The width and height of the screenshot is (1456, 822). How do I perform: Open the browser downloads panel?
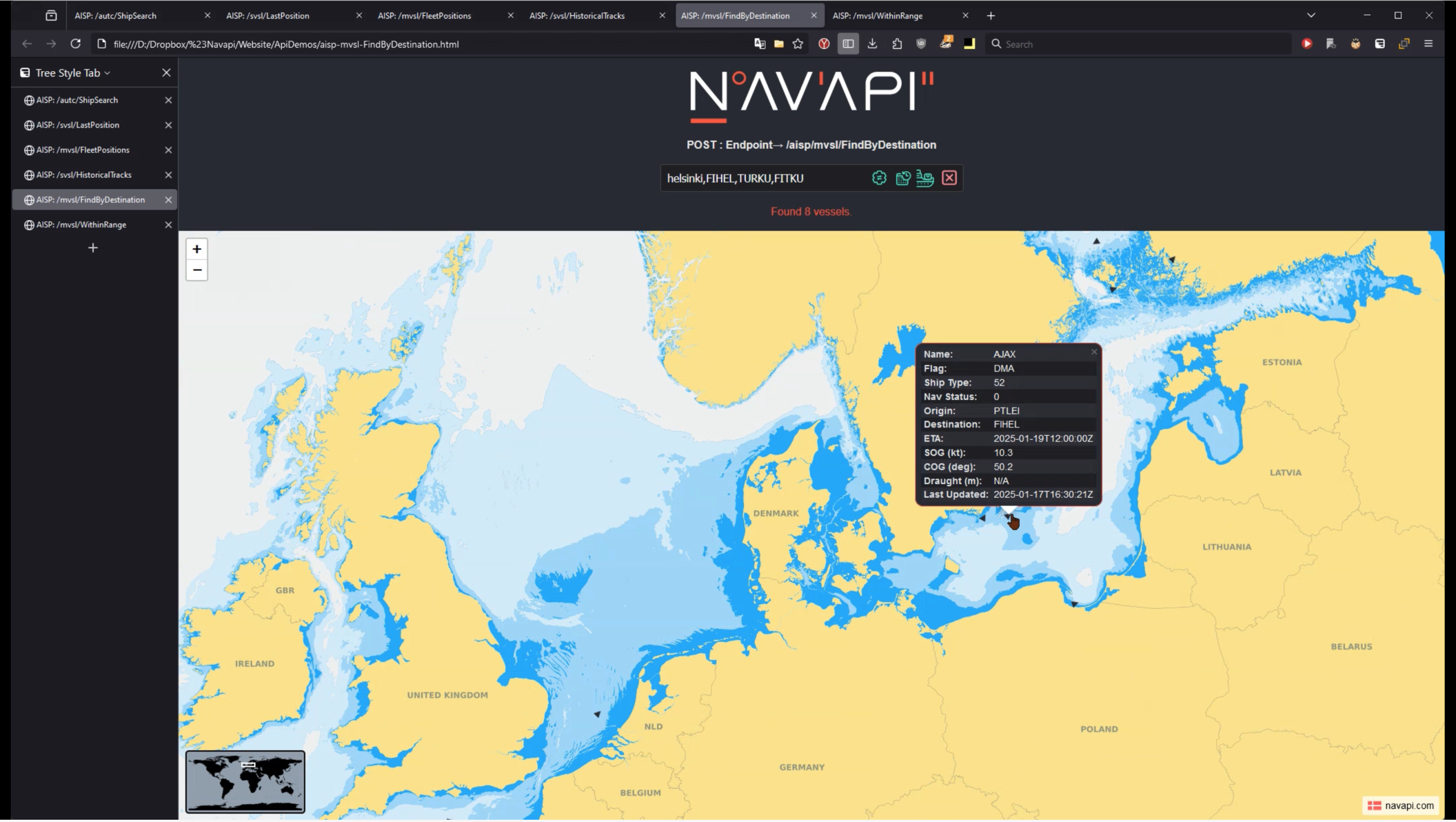click(x=872, y=44)
